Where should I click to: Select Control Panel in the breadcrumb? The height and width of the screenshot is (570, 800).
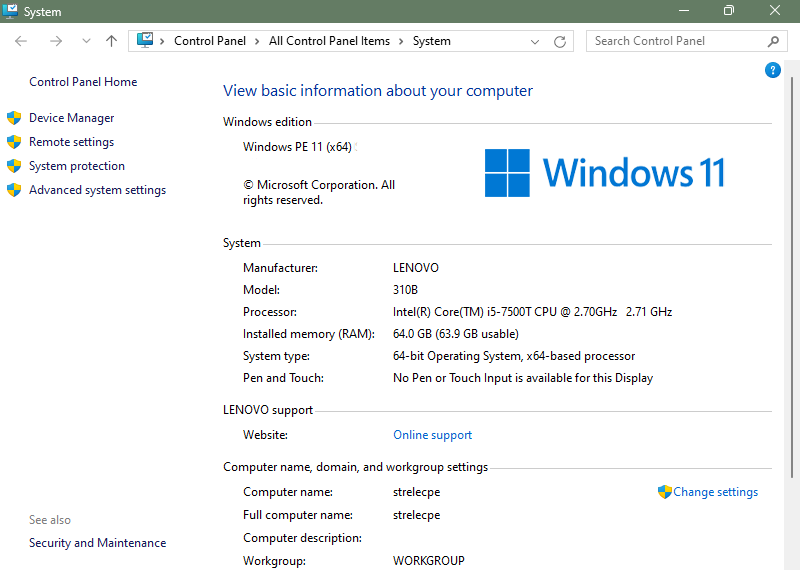[x=210, y=41]
